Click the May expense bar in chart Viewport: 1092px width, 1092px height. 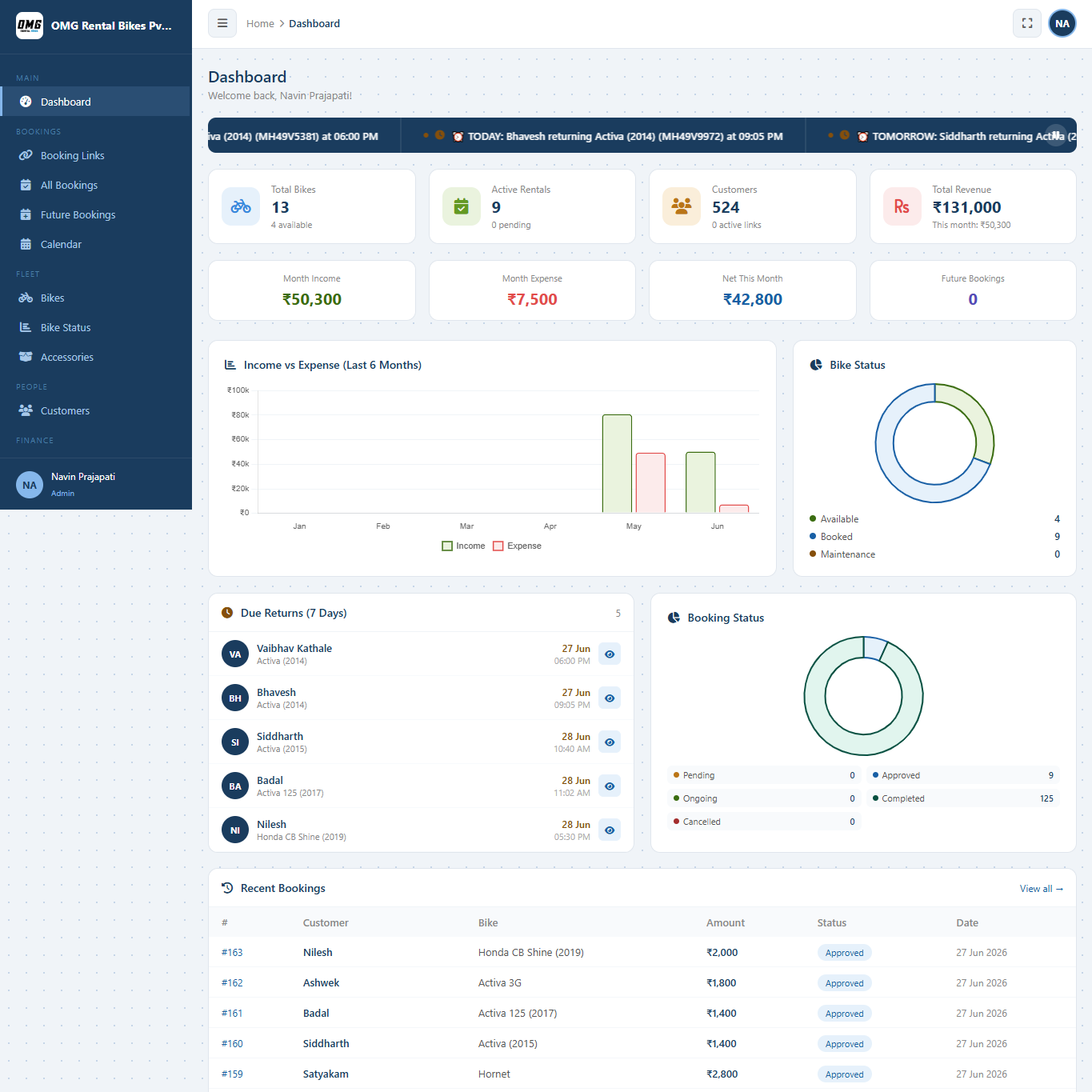click(x=650, y=482)
